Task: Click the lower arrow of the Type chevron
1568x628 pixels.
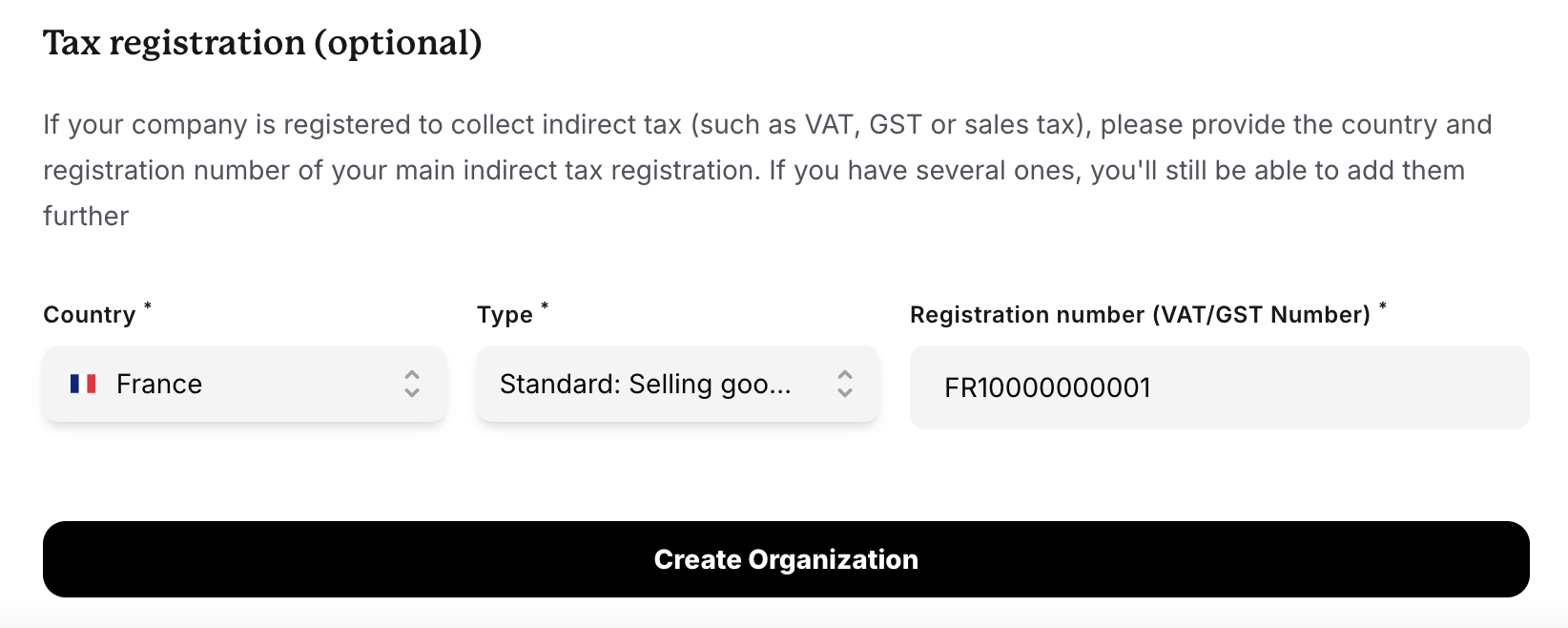Action: [x=845, y=391]
